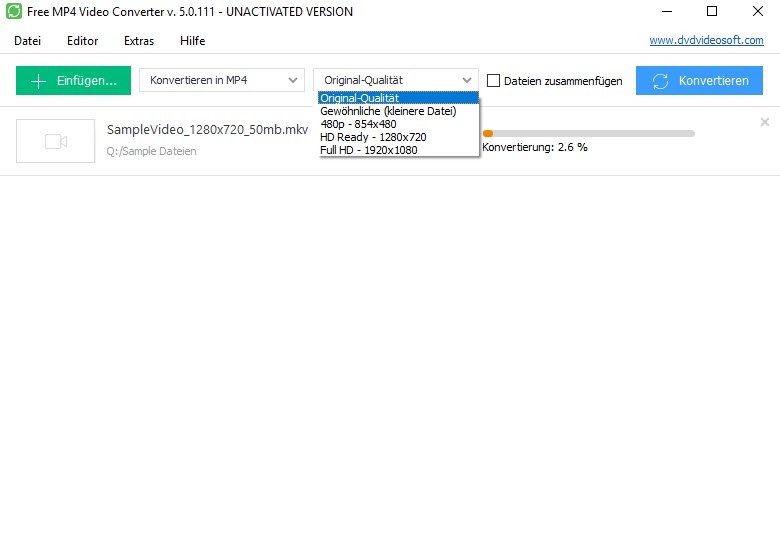780x555 pixels.
Task: Collapse the Original-Qualität quality dropdown
Action: 396,80
